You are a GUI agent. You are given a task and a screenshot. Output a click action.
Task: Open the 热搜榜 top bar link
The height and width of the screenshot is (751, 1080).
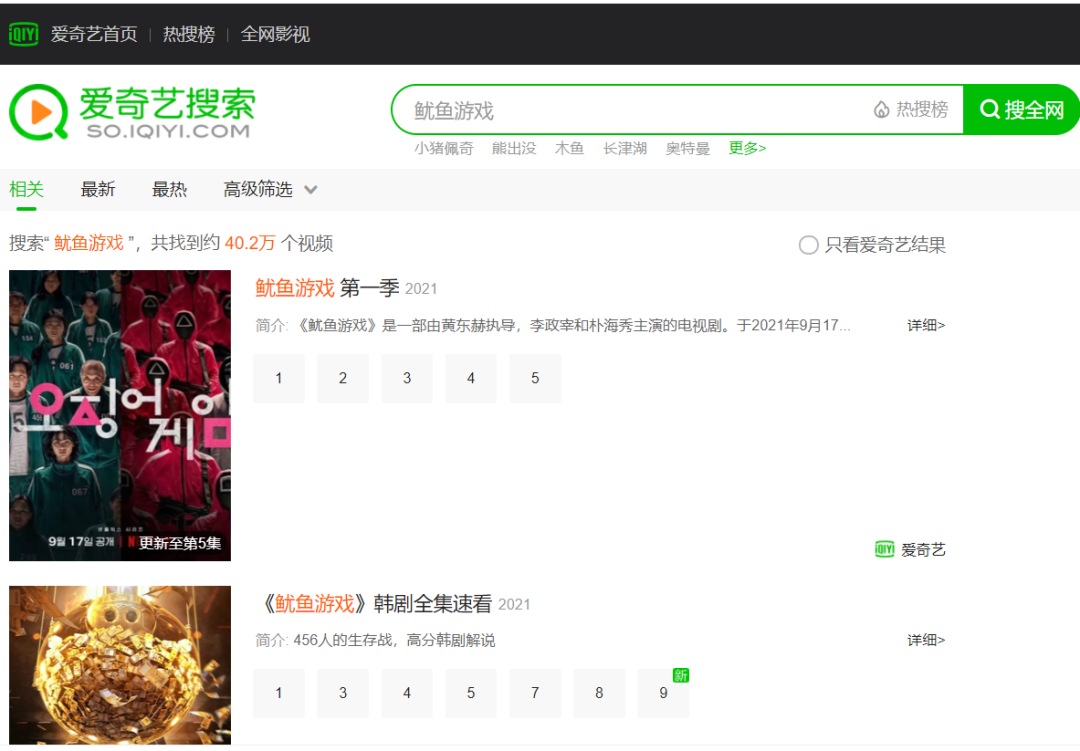coord(189,34)
